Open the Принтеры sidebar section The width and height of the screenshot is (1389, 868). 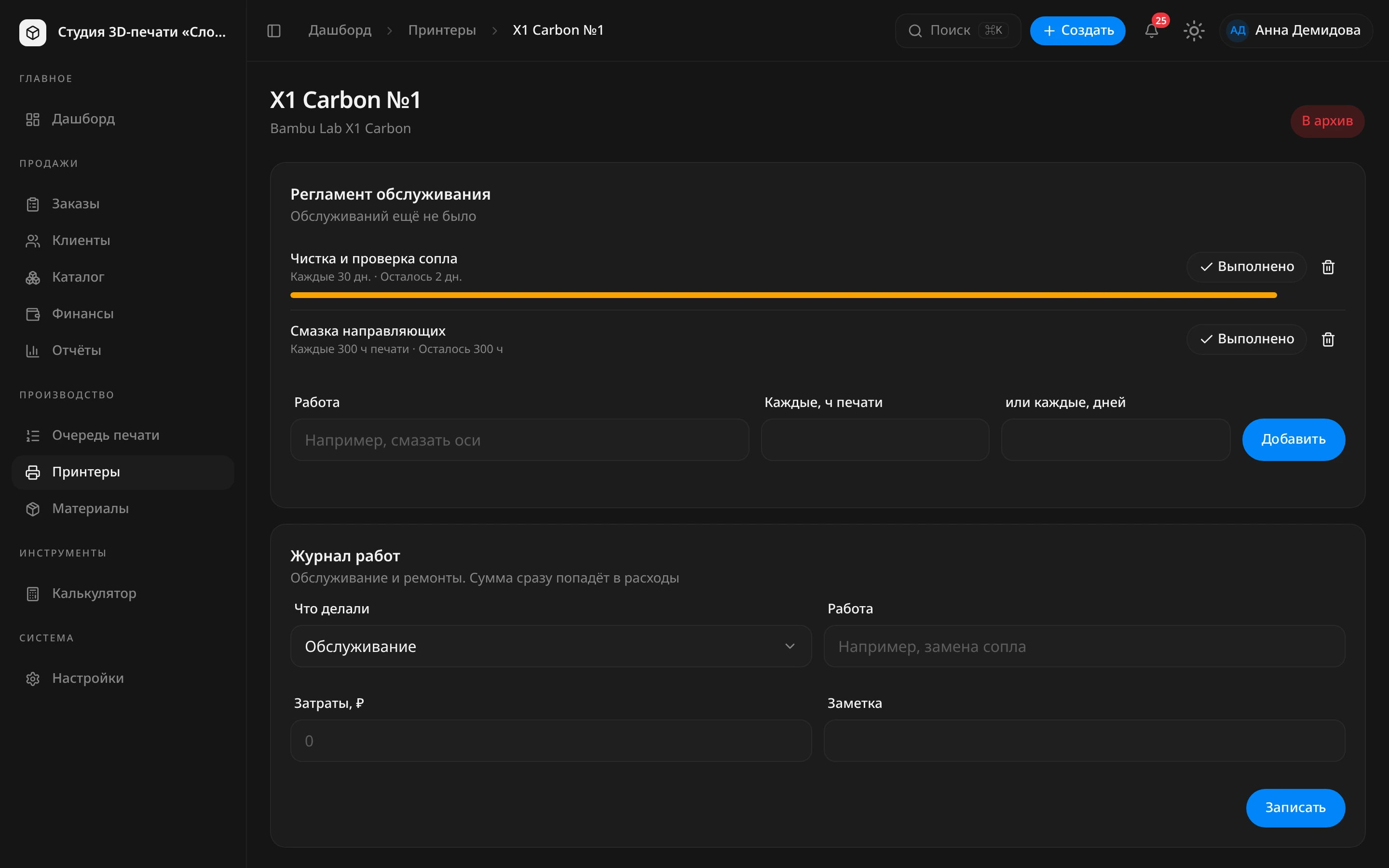tap(123, 473)
